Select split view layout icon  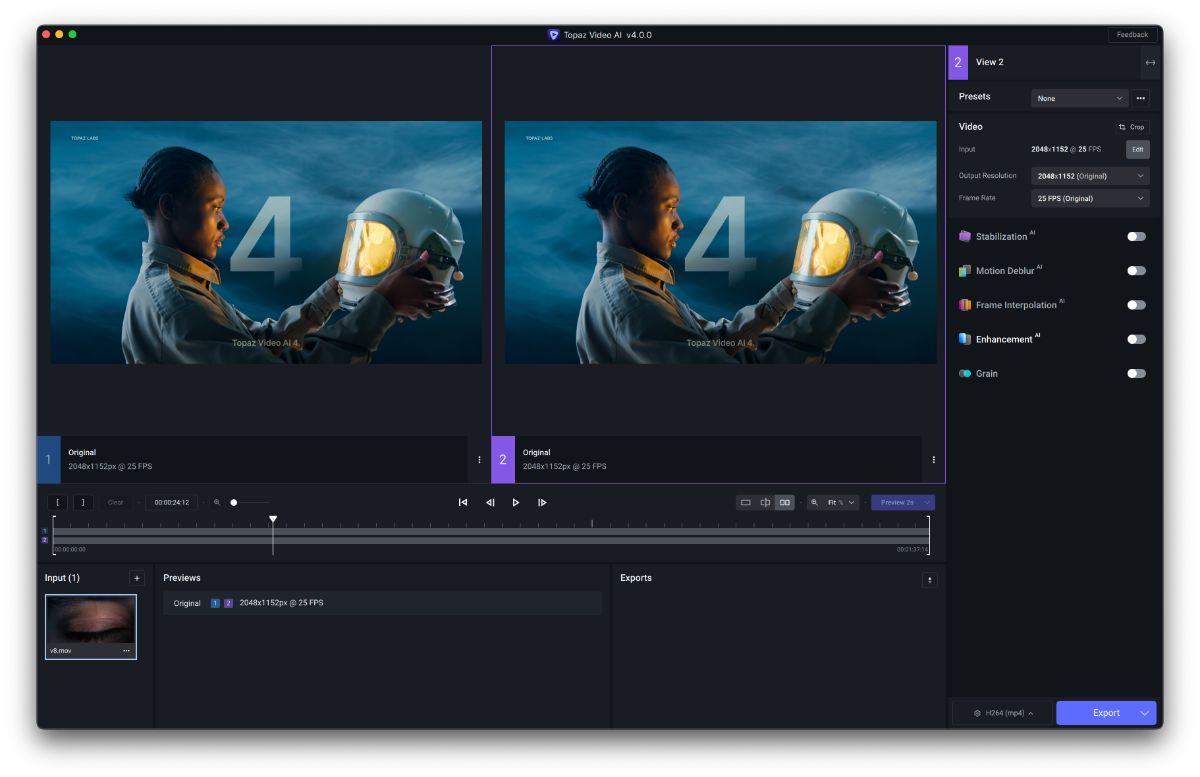pos(765,502)
